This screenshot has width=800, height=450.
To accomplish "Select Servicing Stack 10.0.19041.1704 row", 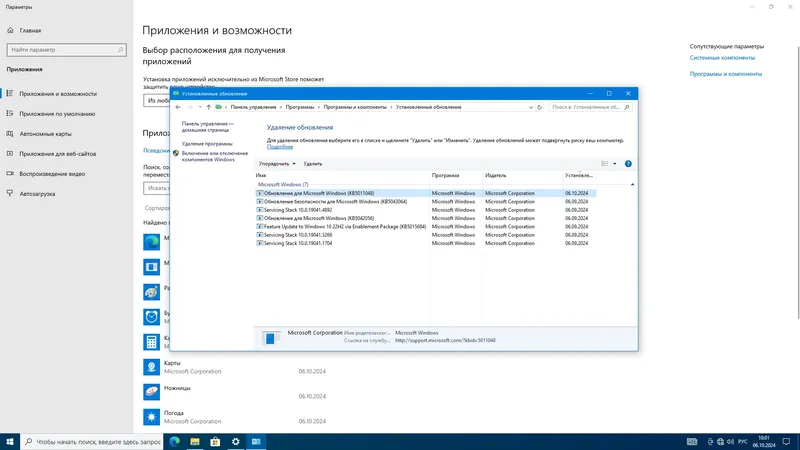I will (425, 243).
